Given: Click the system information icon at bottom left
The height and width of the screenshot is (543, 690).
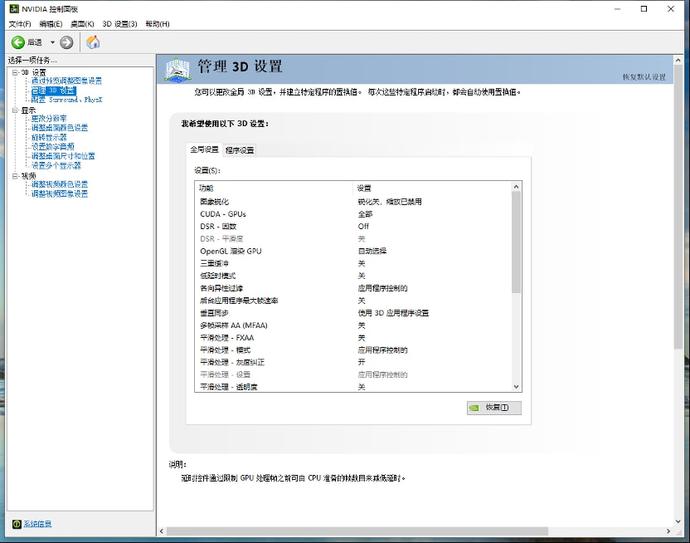Looking at the screenshot, I should point(17,524).
